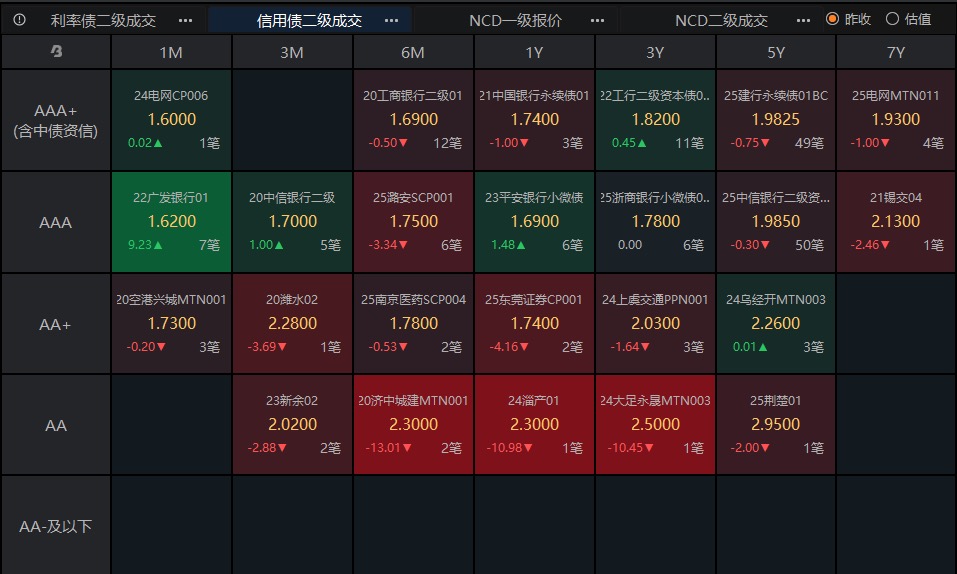The width and height of the screenshot is (957, 574).
Task: Open the more options dots for NCD二级成交
Action: (803, 21)
